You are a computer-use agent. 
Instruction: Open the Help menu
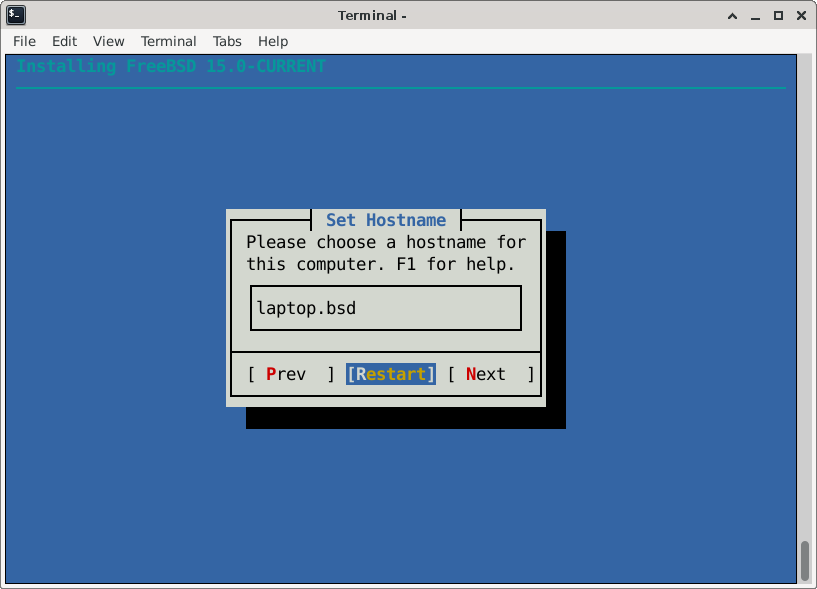coord(273,41)
